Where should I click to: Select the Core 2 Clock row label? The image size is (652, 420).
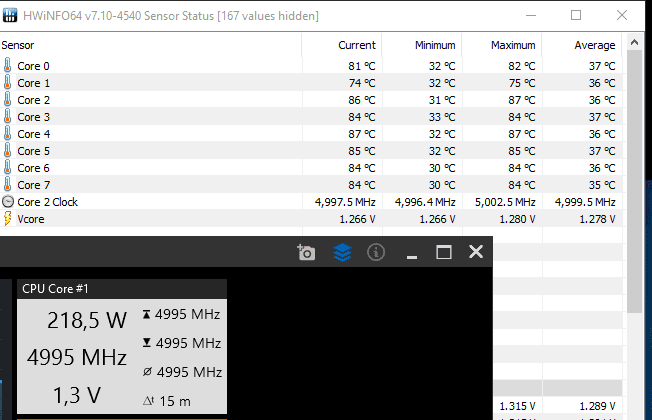(47, 202)
